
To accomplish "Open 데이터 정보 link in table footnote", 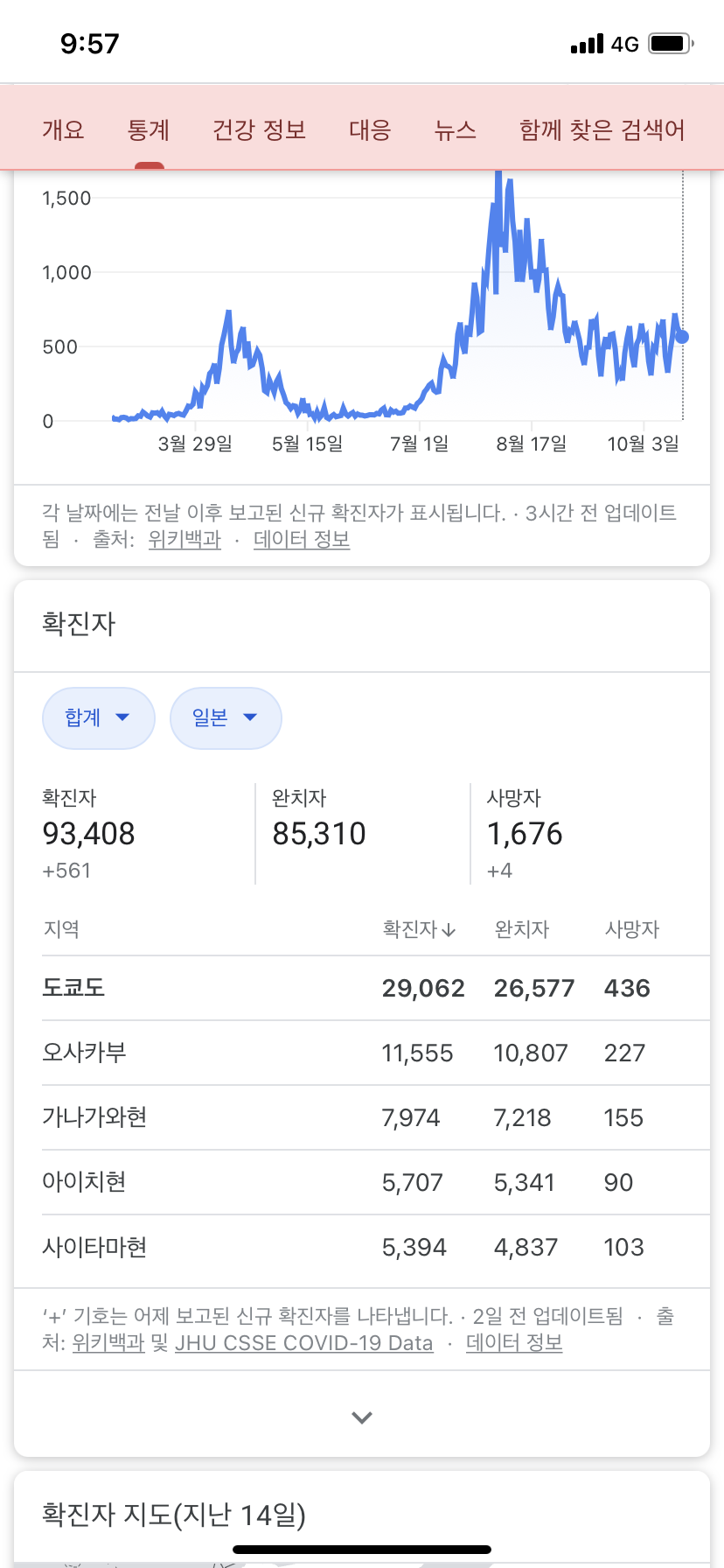I will pyautogui.click(x=514, y=1343).
